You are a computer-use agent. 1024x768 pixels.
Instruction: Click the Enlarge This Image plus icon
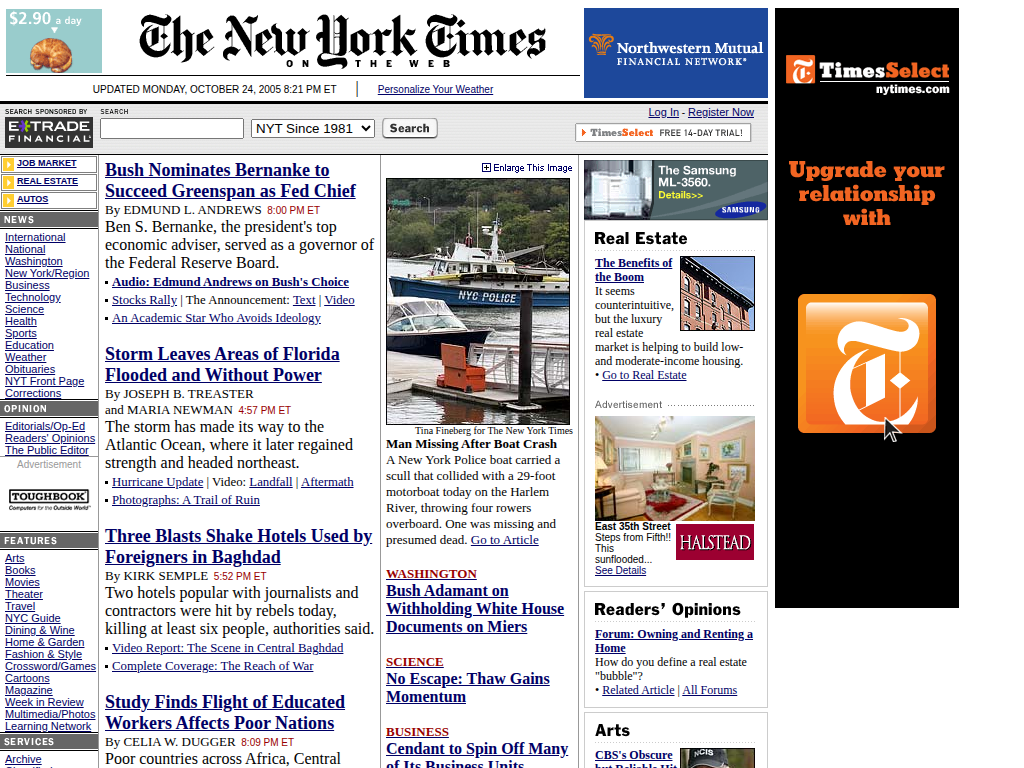pos(486,168)
